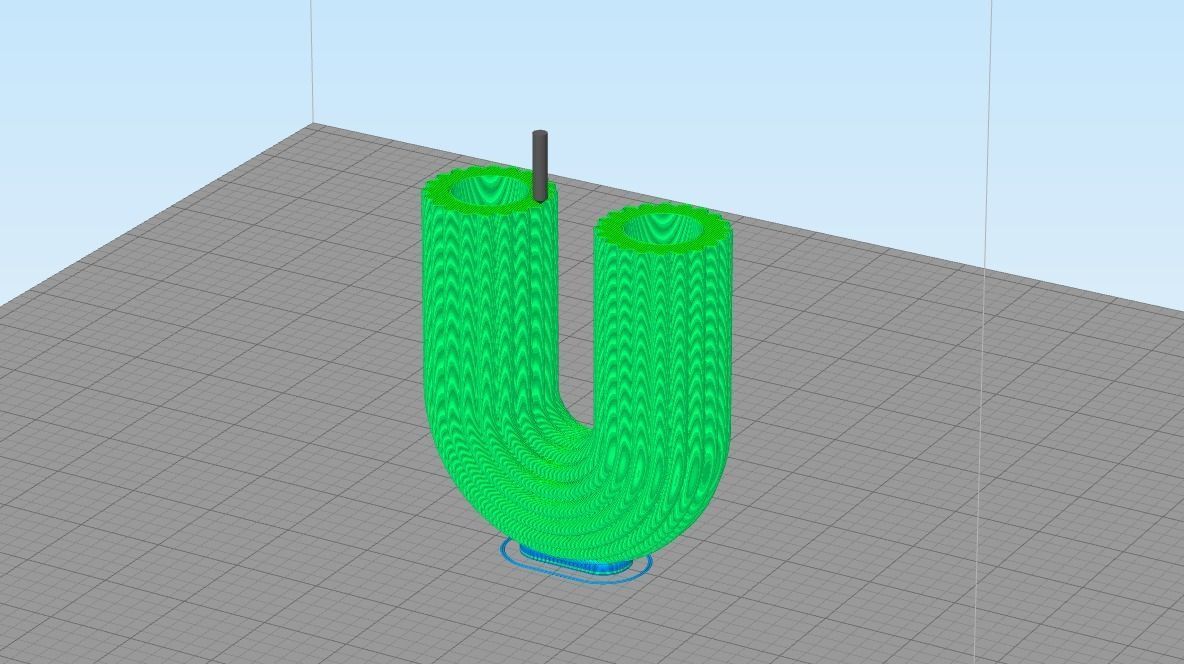The width and height of the screenshot is (1184, 664).
Task: Click the blue skirt outline at model base
Action: click(x=576, y=562)
